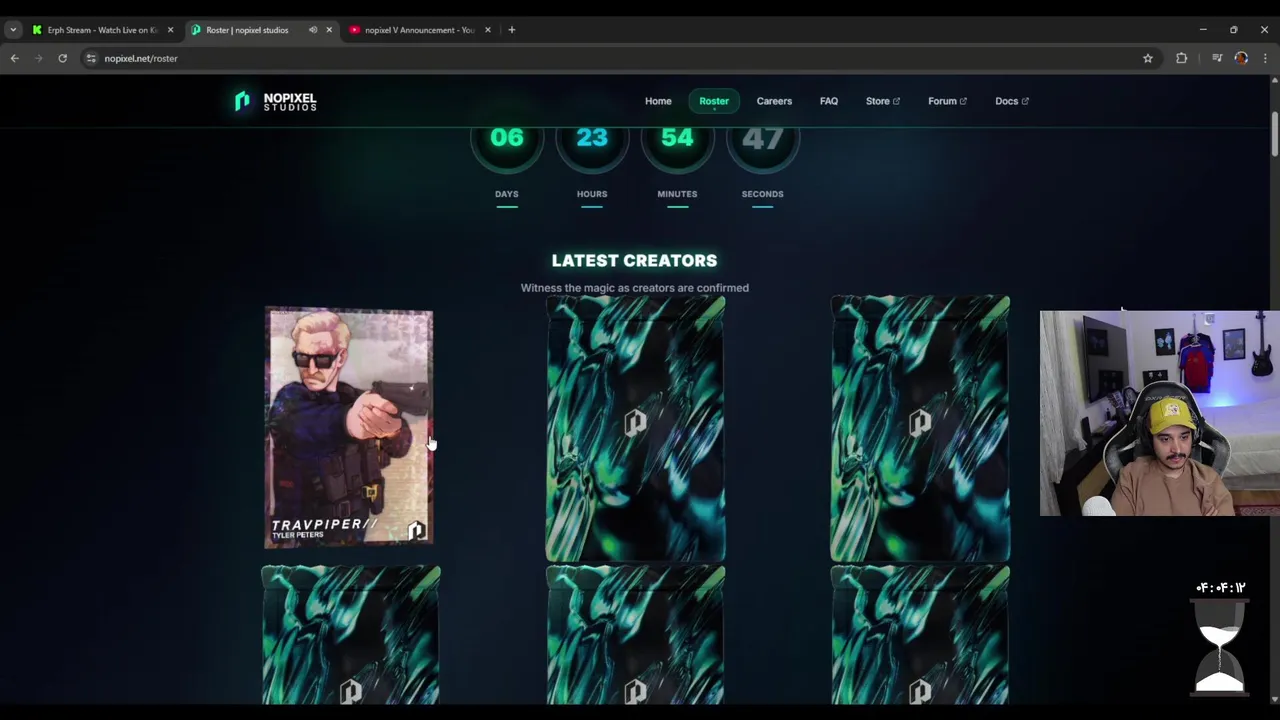Switch to the Erph Stream tab
This screenshot has height=720, width=1280.
pos(103,30)
